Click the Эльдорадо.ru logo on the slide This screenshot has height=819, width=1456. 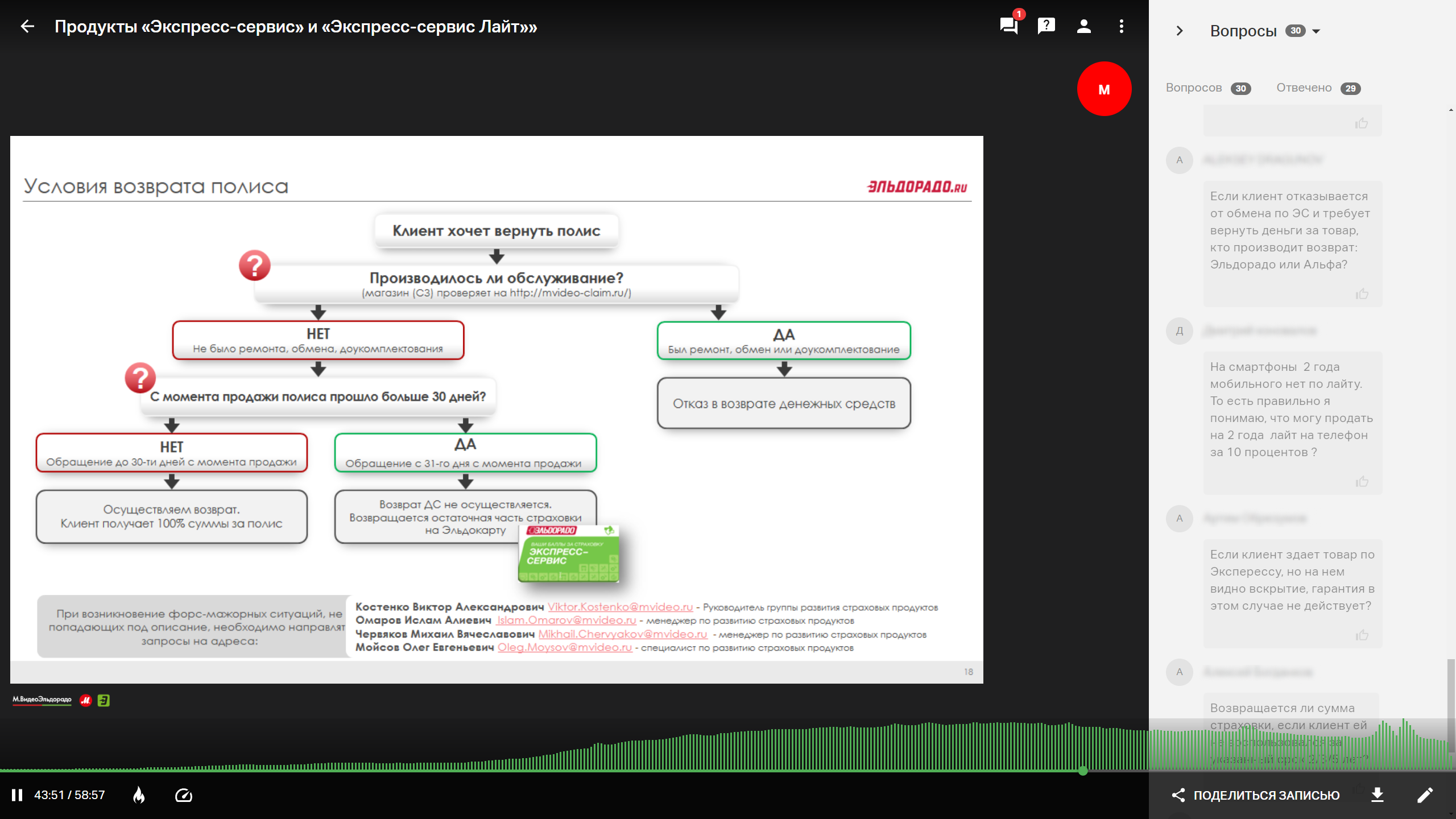click(917, 187)
